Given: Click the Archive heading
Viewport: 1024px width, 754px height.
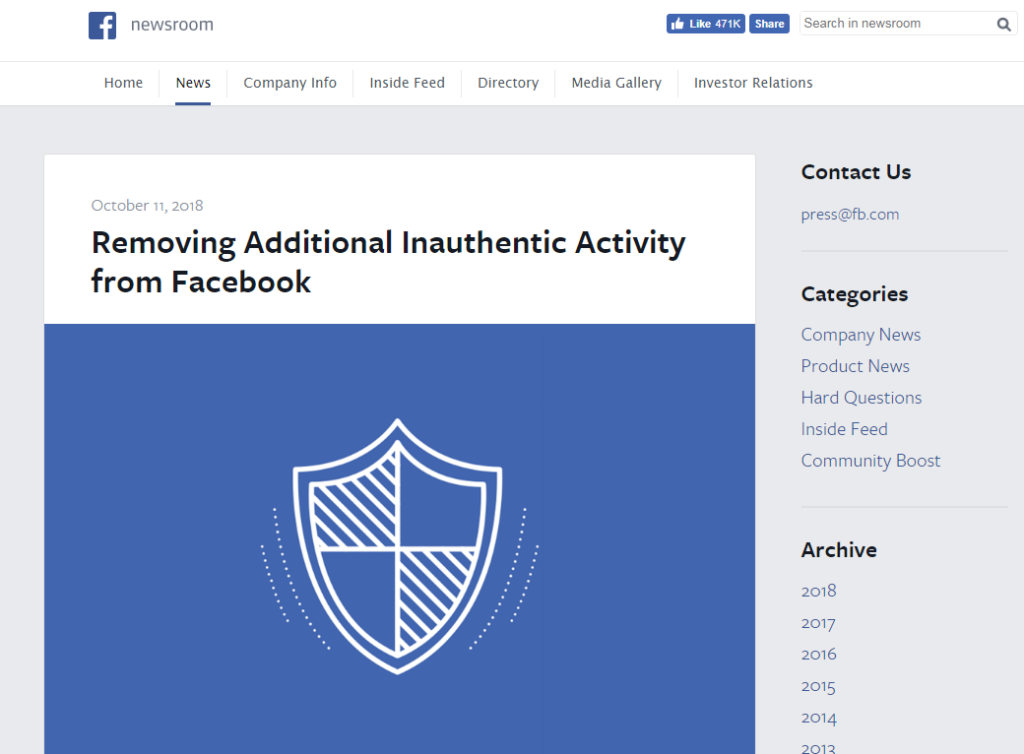Looking at the screenshot, I should tap(839, 550).
